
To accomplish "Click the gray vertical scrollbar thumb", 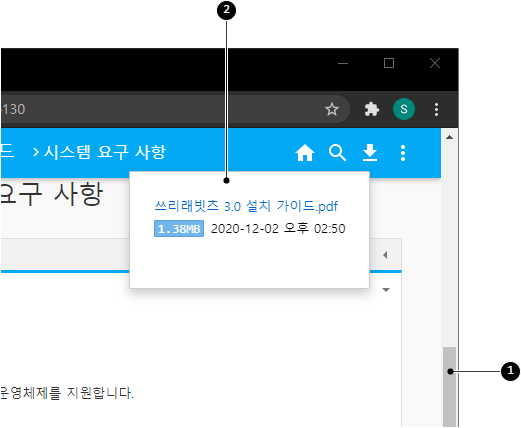I will pos(449,387).
